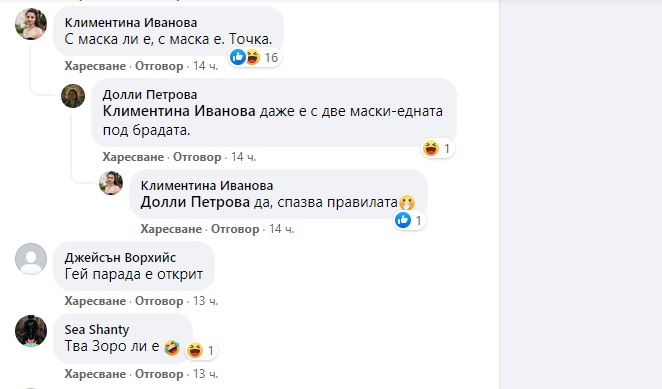Click like reaction icon on 'спазва правилата' reply
The image size is (662, 389).
pos(403,220)
